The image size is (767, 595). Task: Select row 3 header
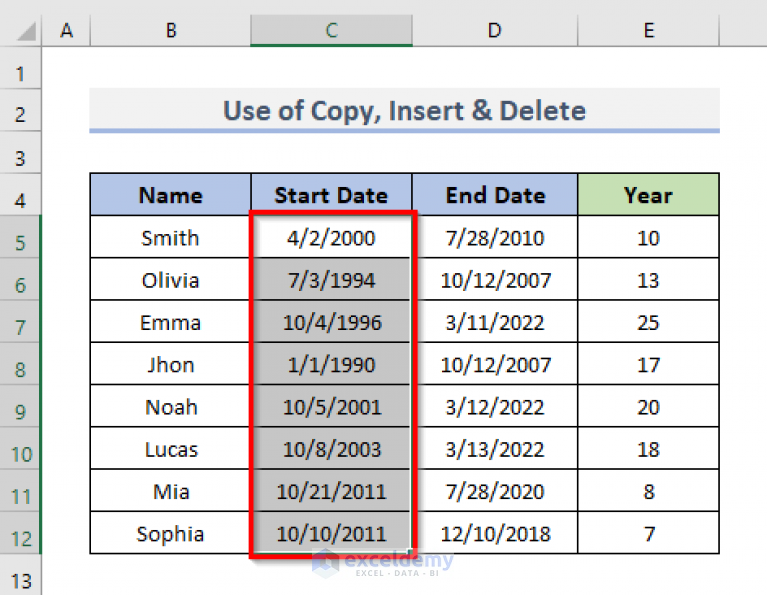(x=20, y=153)
